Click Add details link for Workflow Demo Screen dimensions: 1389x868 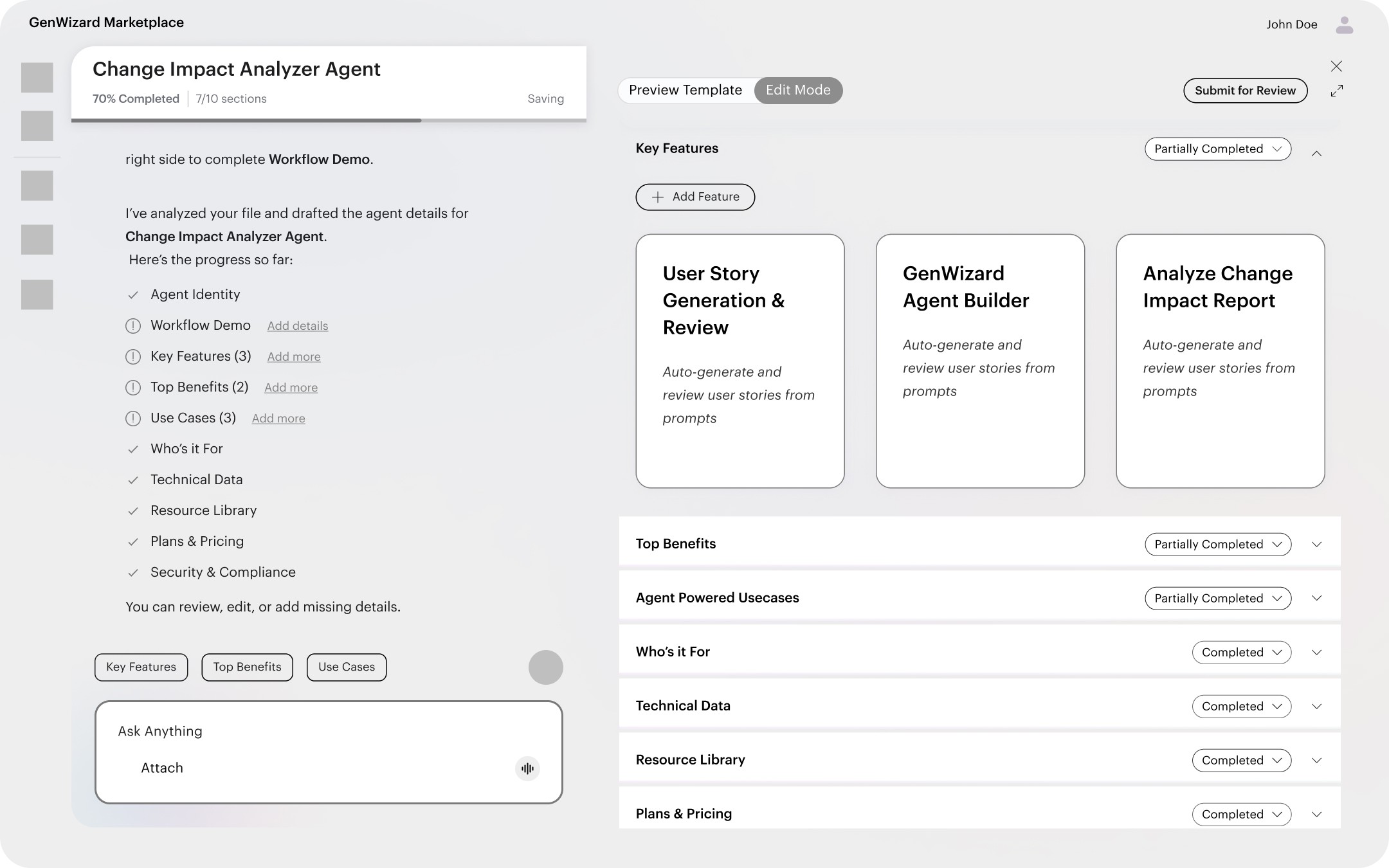click(x=297, y=326)
